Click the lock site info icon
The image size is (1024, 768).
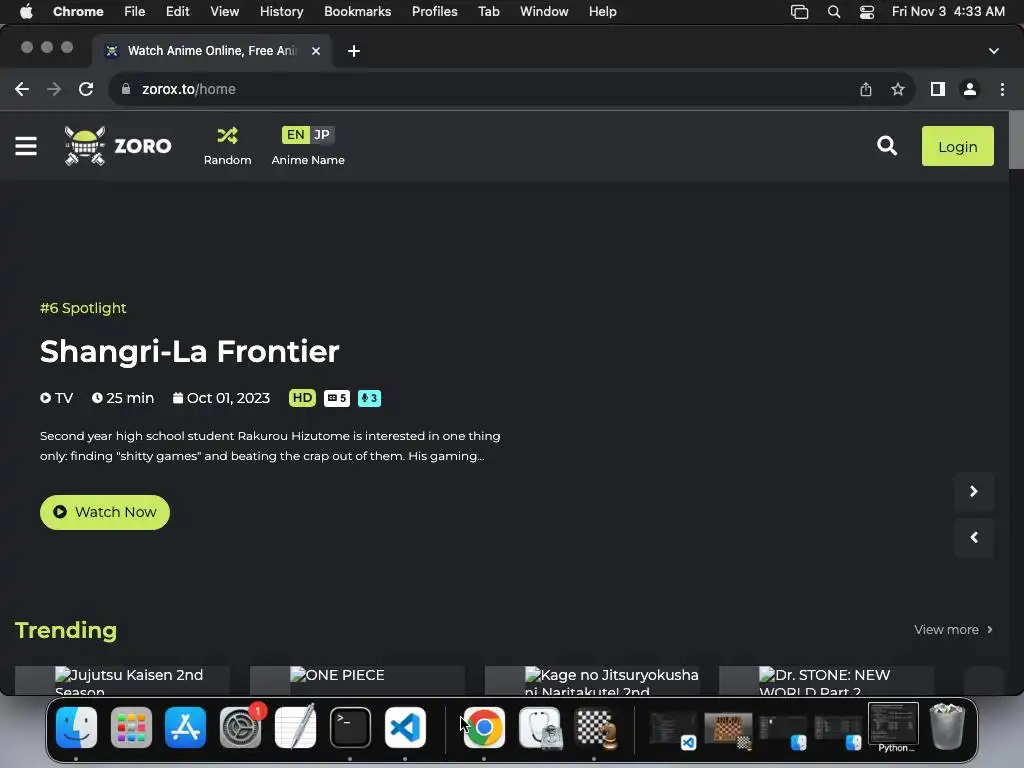(x=125, y=89)
